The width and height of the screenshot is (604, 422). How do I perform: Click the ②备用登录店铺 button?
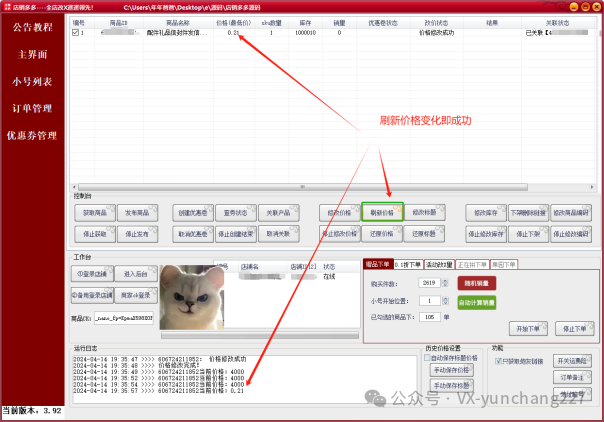(x=92, y=295)
